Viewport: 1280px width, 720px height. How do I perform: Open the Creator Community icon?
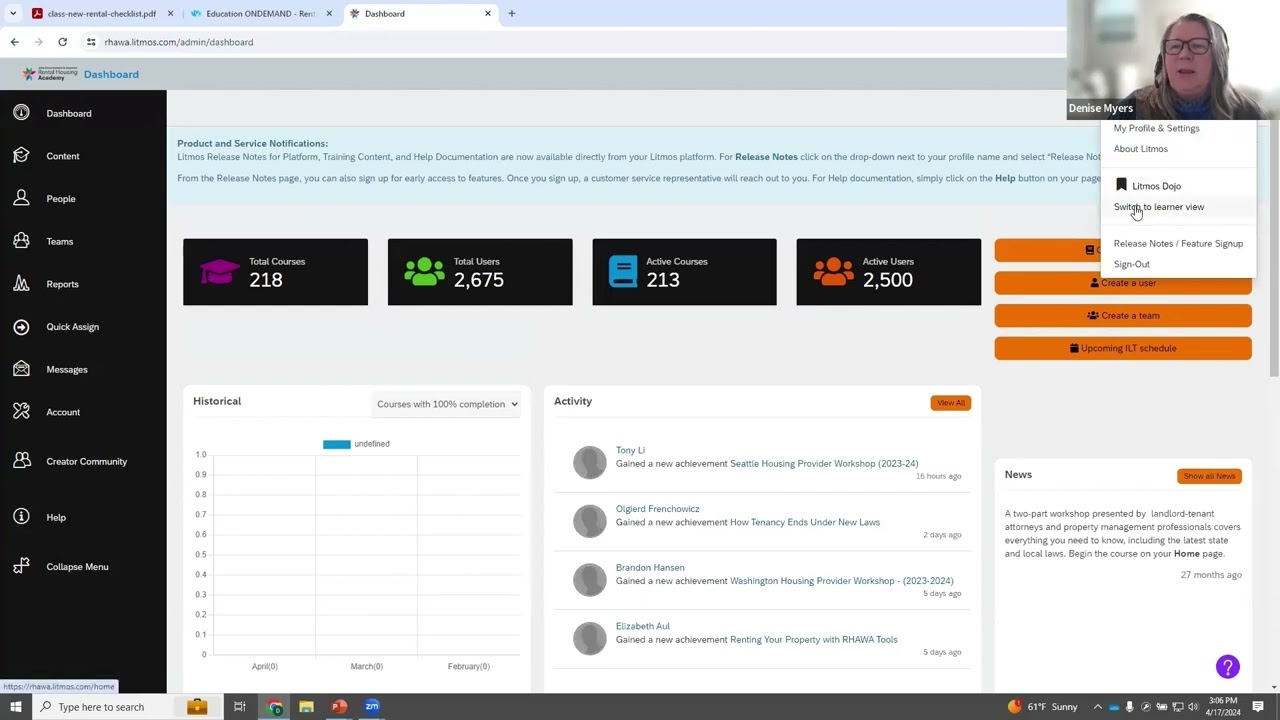click(21, 461)
